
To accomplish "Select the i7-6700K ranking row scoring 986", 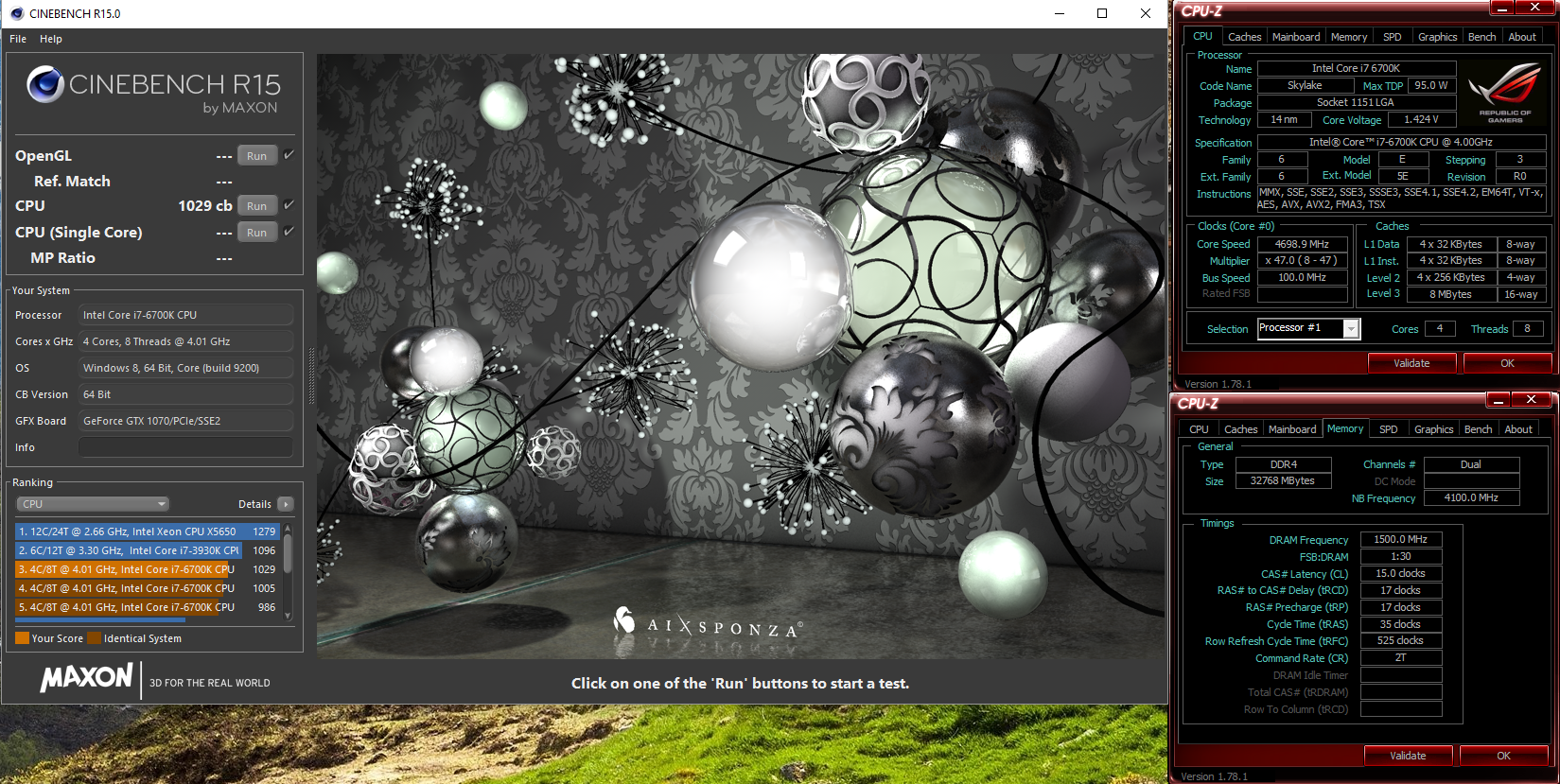I will point(147,607).
